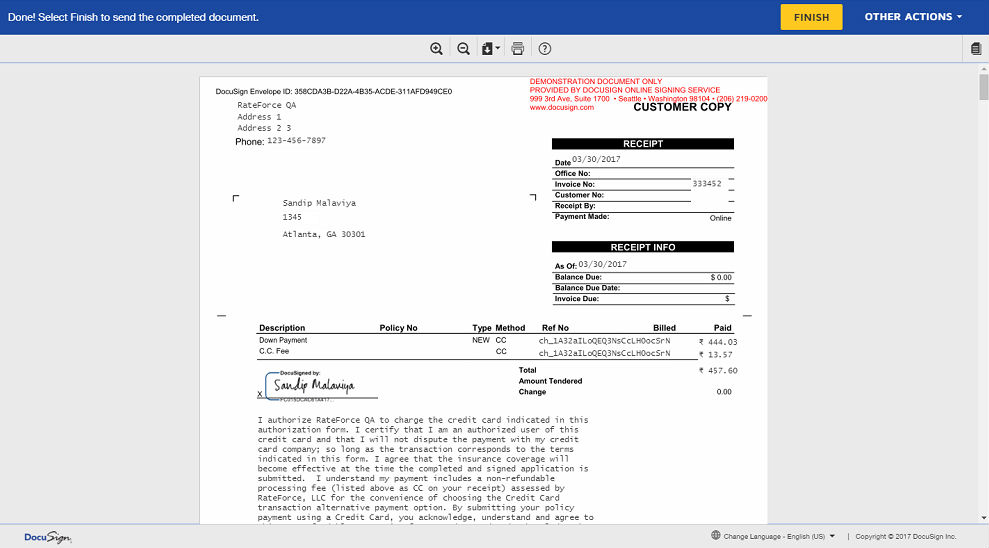Click the Change amount 0.00
Viewport: 989px width, 548px height.
[724, 392]
